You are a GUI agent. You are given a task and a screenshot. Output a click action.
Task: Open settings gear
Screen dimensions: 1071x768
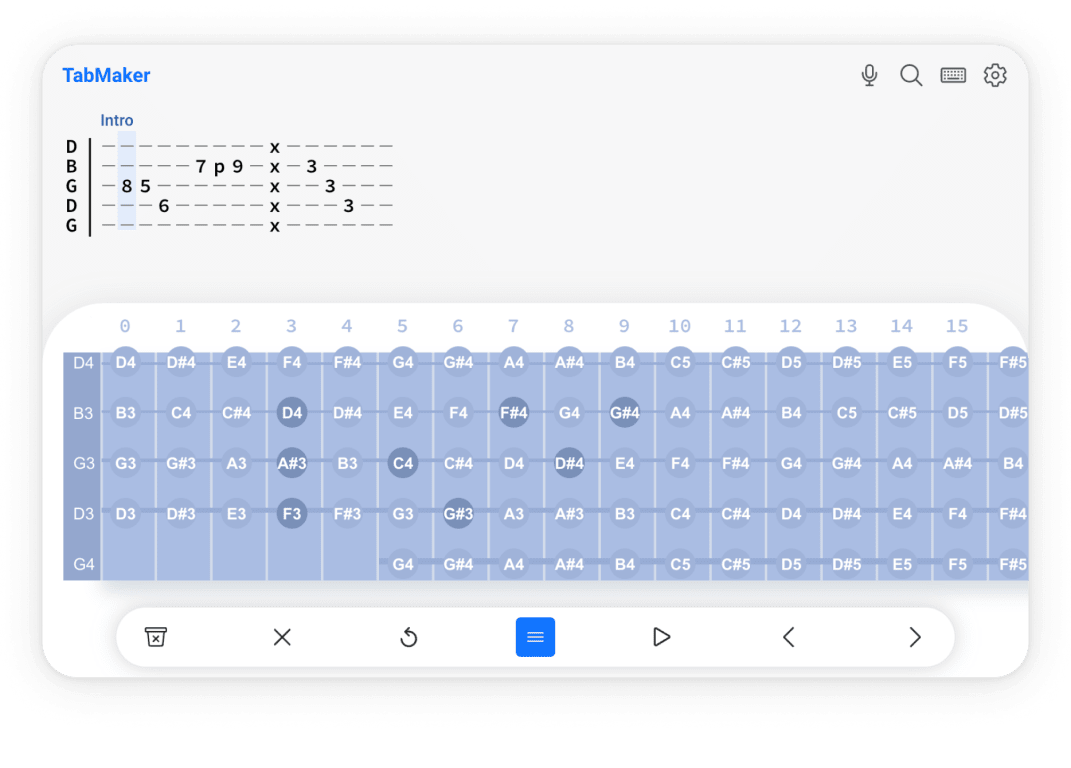pyautogui.click(x=995, y=75)
